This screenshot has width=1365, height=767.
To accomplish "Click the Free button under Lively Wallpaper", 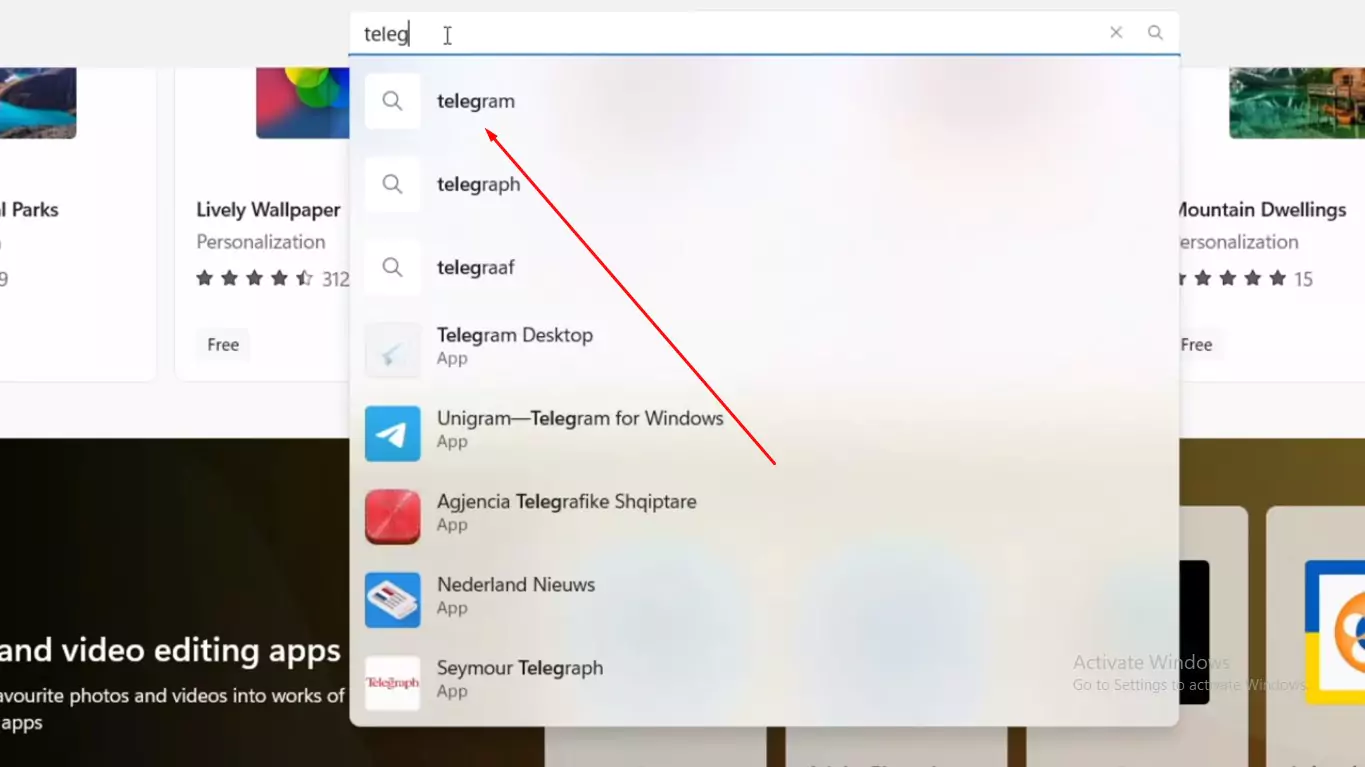I will [x=223, y=345].
